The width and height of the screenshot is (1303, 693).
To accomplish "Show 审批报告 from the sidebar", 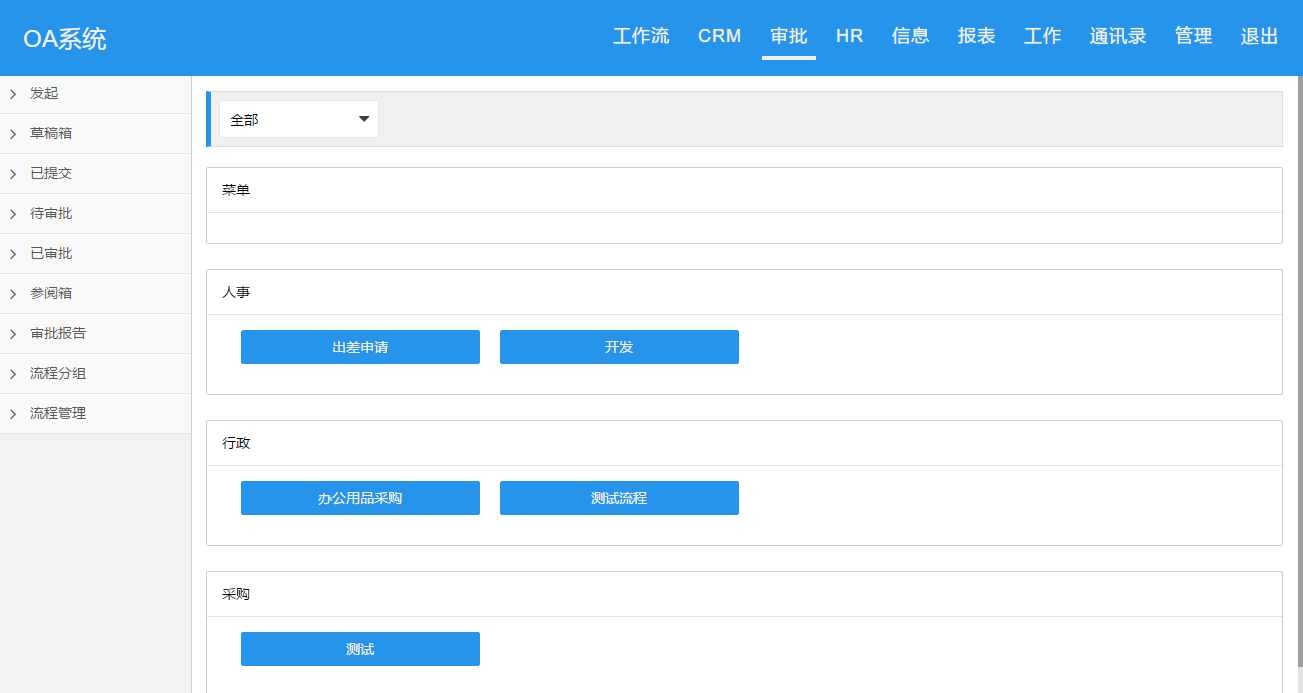I will pos(57,334).
